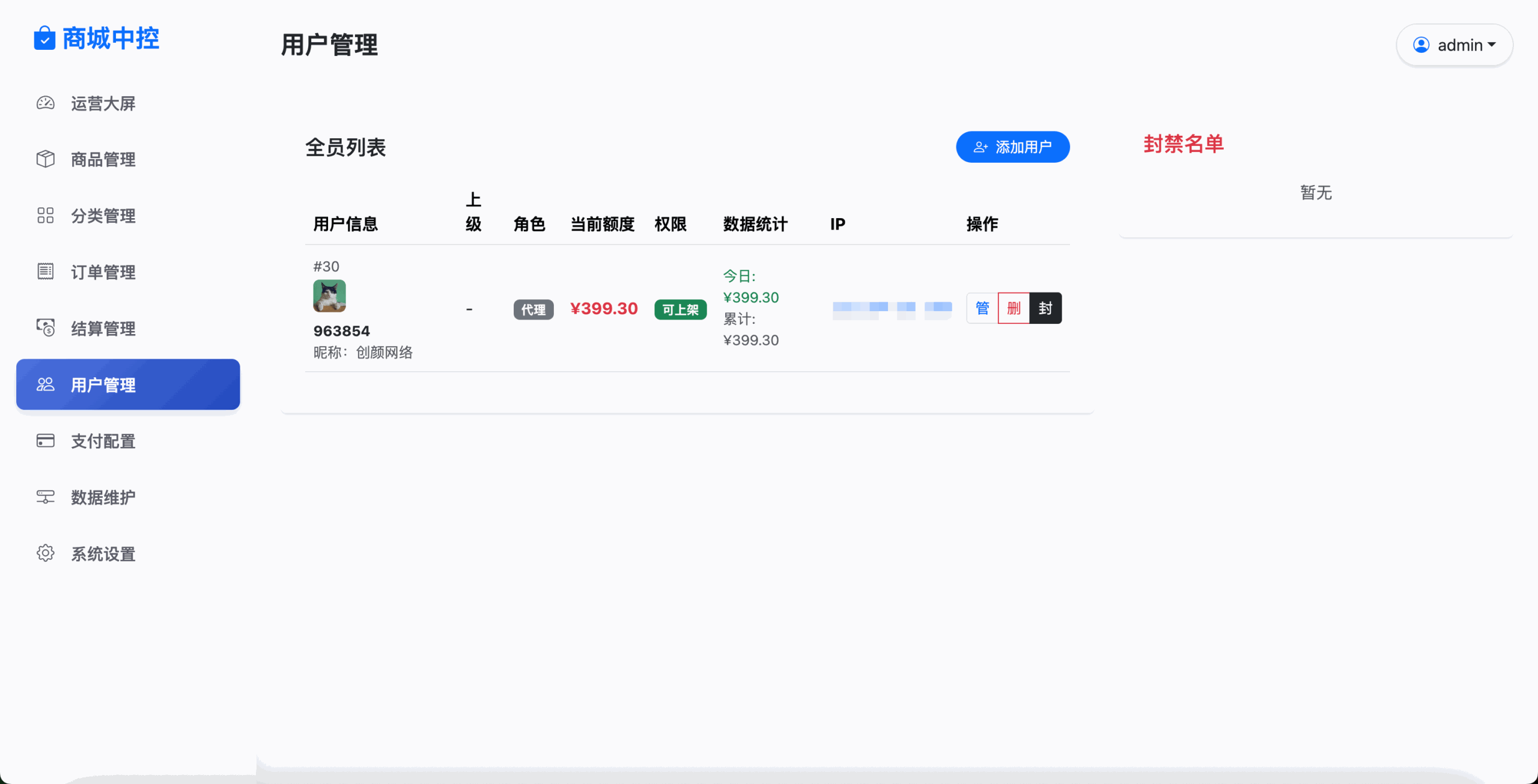Click the 系统设置 gear icon
Image resolution: width=1538 pixels, height=784 pixels.
click(45, 553)
